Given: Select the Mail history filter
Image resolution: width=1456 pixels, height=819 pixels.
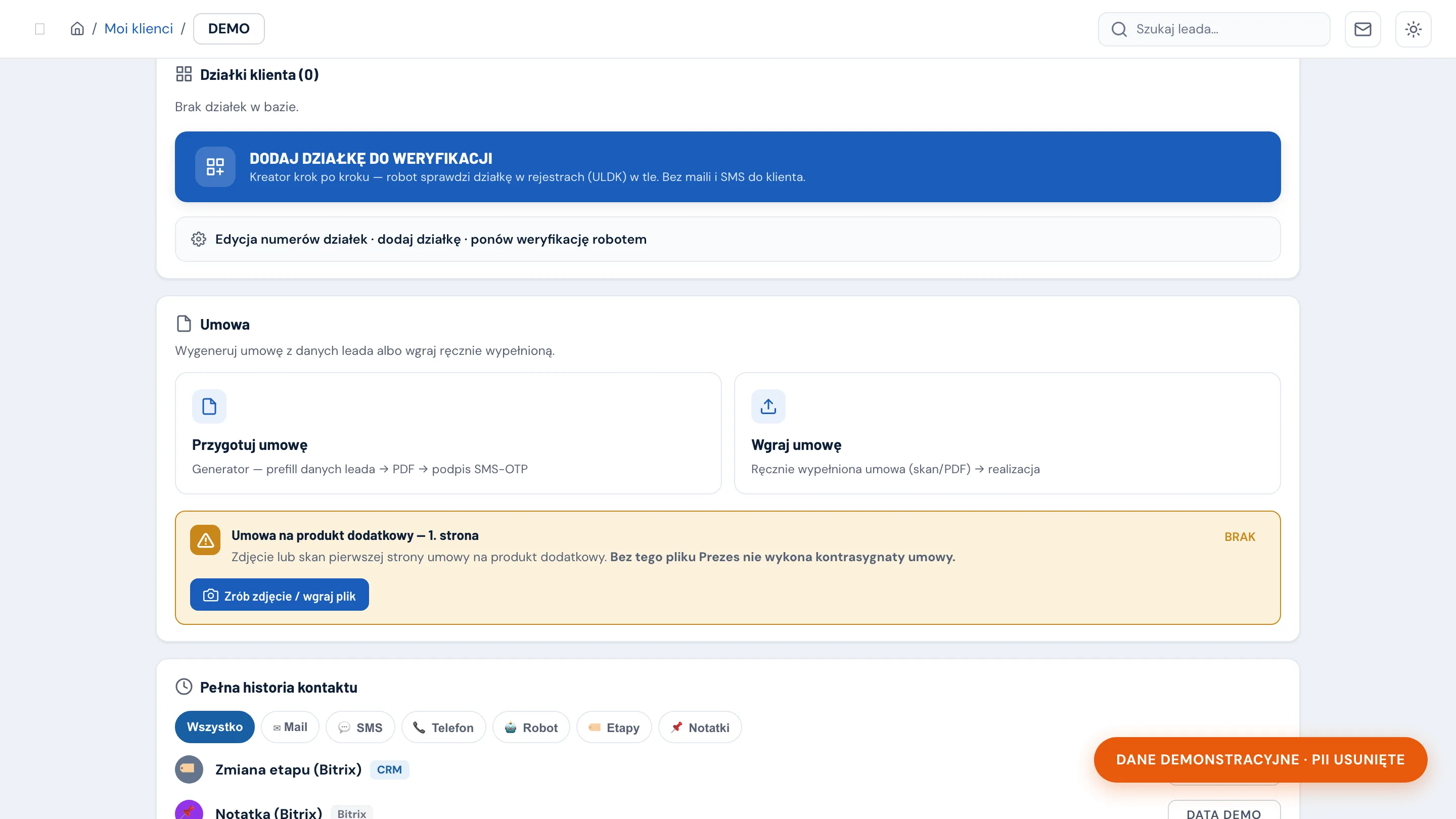Looking at the screenshot, I should point(290,727).
